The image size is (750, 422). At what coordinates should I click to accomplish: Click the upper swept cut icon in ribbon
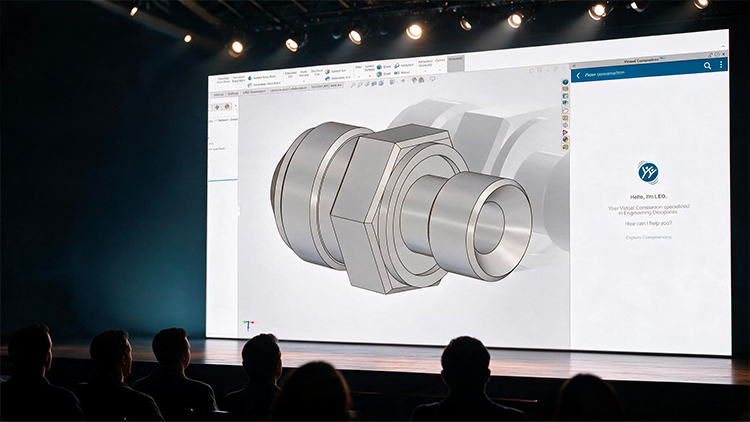pos(327,72)
